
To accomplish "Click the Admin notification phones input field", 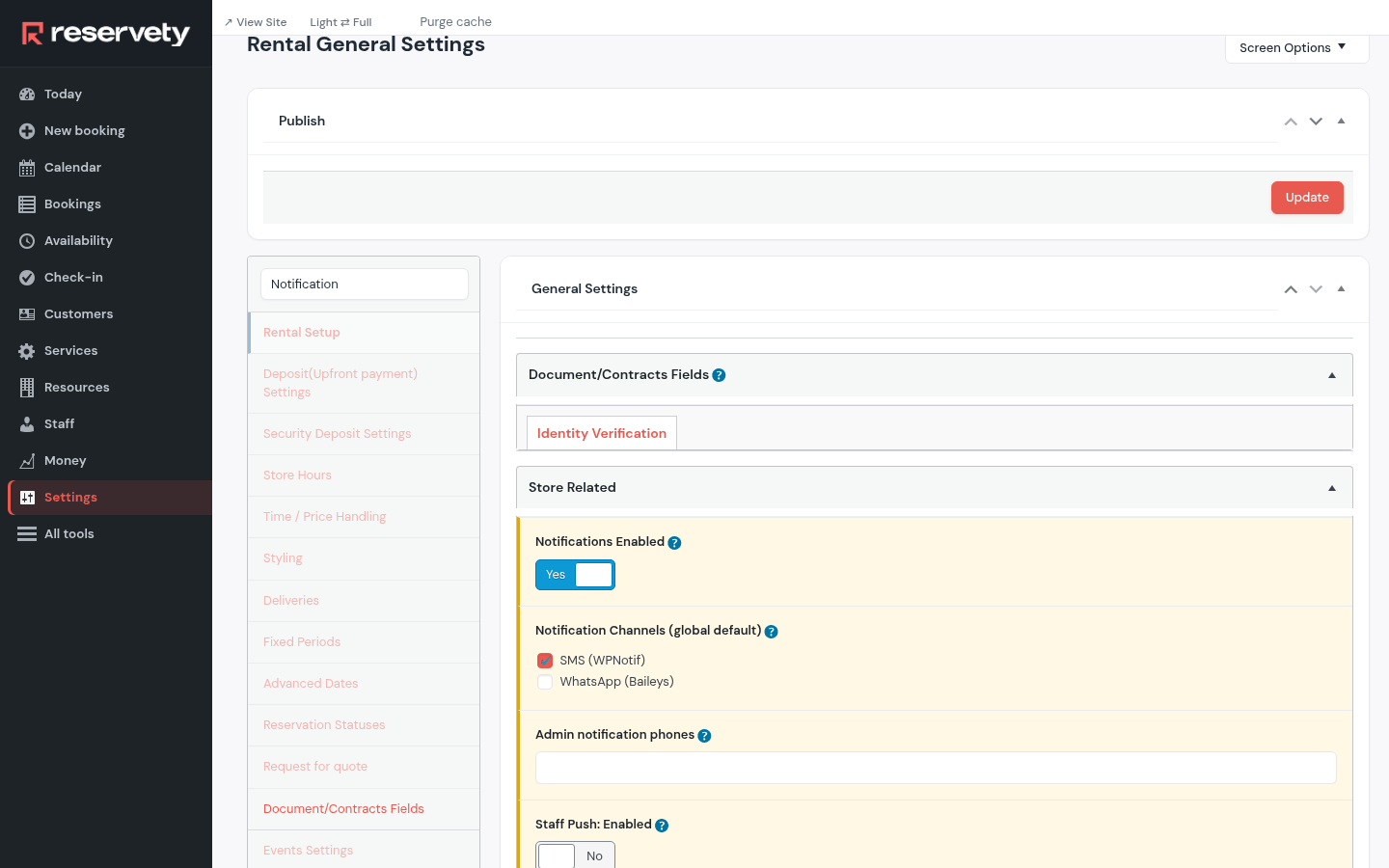I will click(x=936, y=768).
